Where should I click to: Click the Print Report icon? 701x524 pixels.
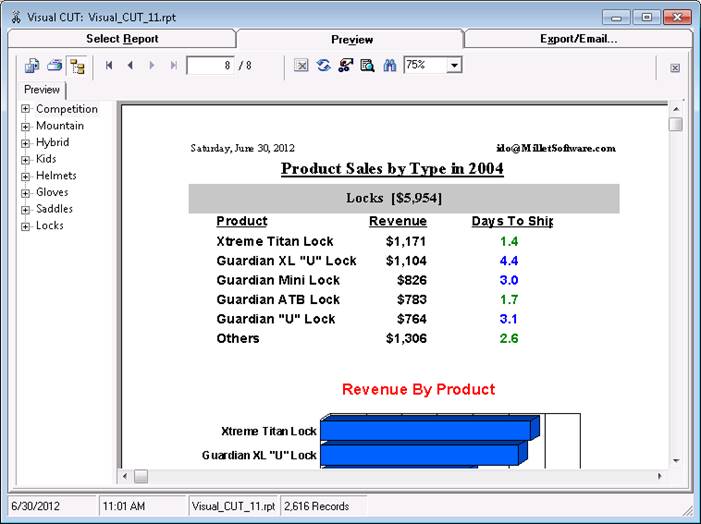coord(55,65)
